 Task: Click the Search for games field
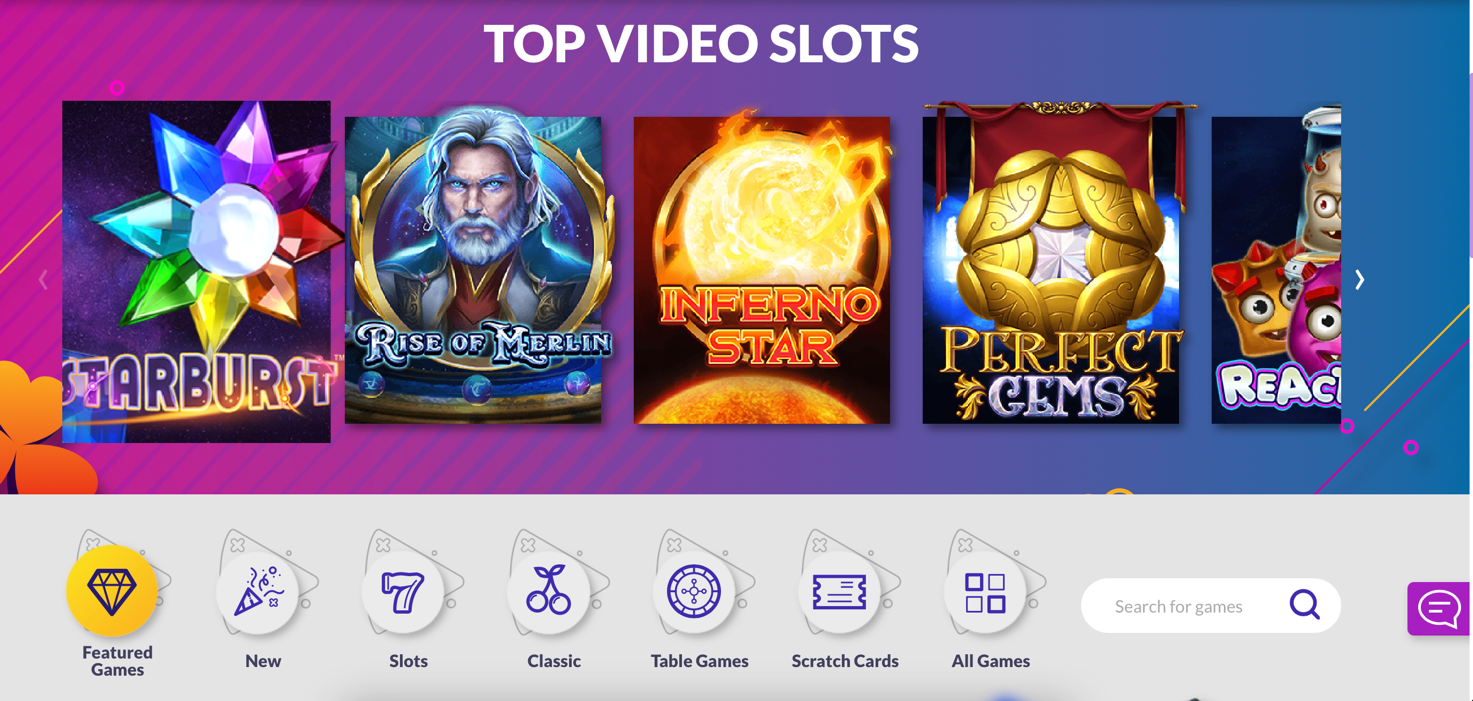tap(1211, 606)
